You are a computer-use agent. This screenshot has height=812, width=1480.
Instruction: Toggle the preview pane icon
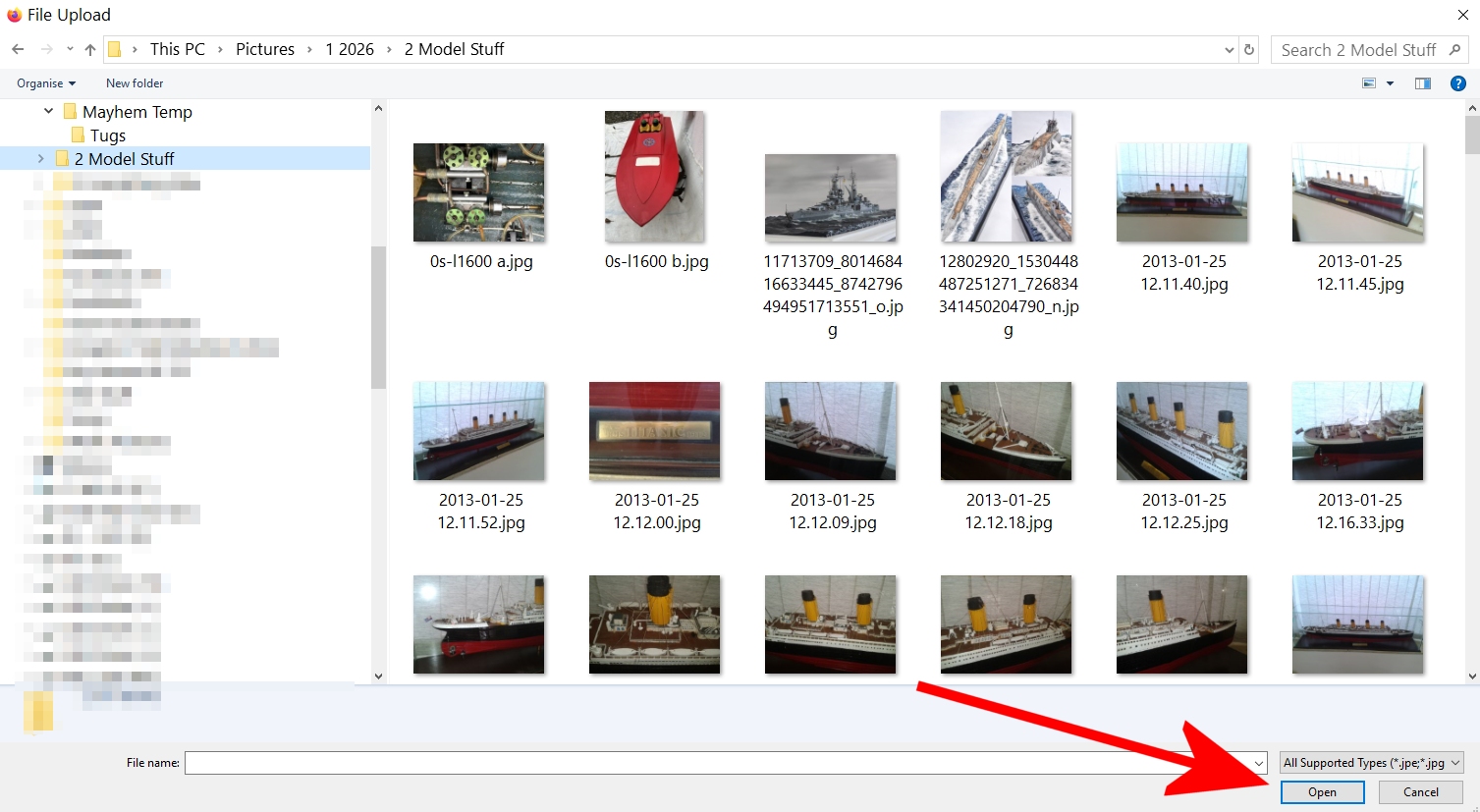pyautogui.click(x=1422, y=83)
